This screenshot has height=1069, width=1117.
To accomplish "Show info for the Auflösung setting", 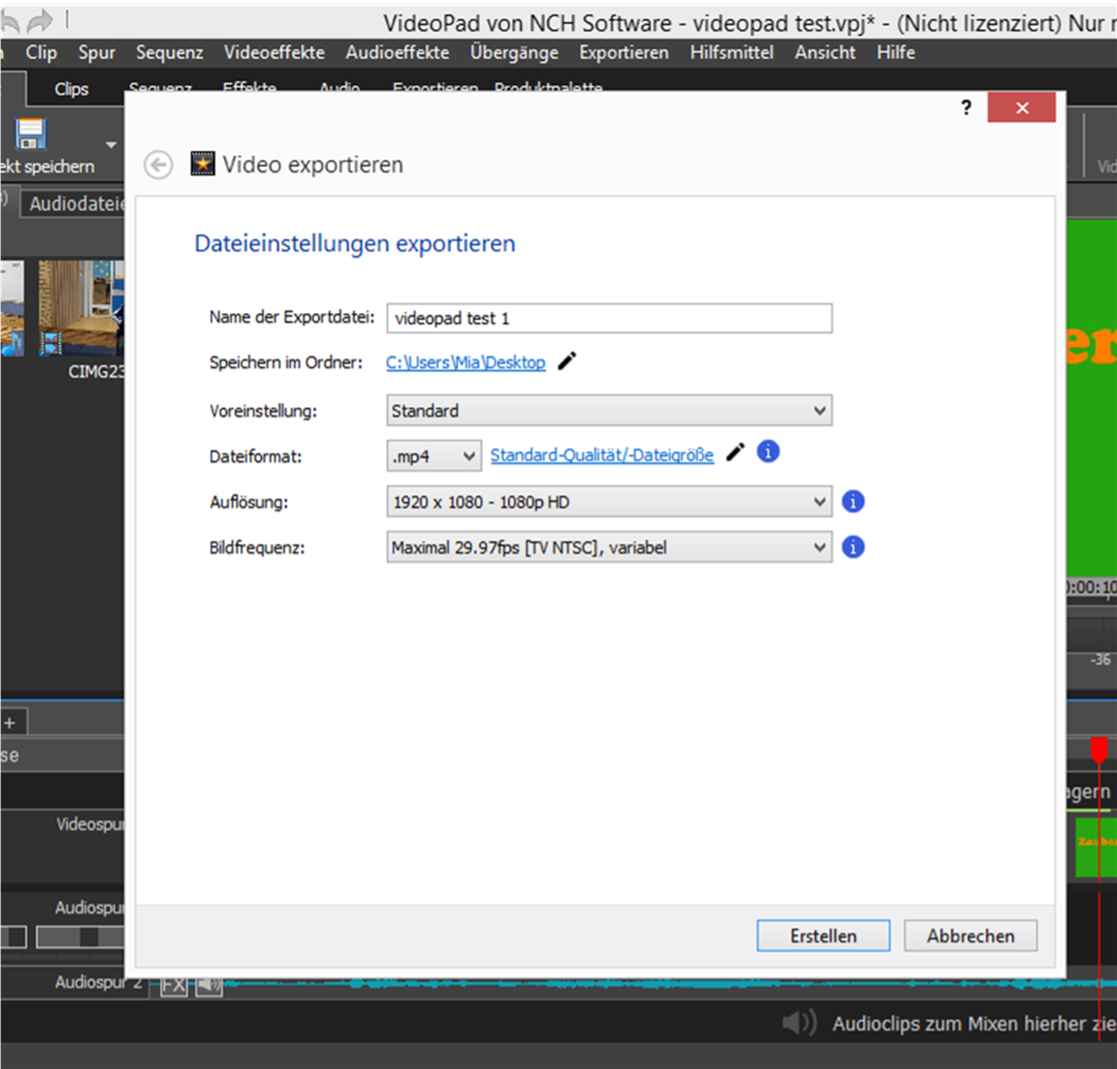I will [852, 501].
